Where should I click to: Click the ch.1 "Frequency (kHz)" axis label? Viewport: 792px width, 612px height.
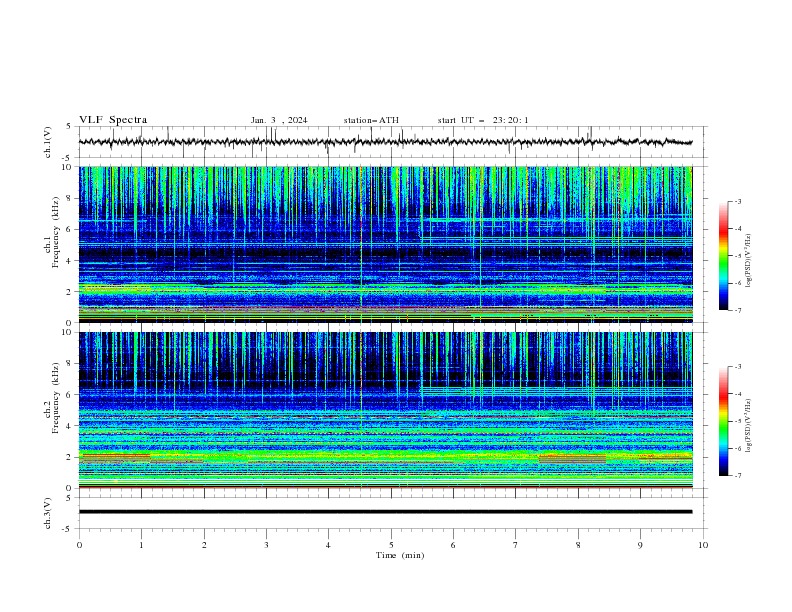tap(56, 233)
